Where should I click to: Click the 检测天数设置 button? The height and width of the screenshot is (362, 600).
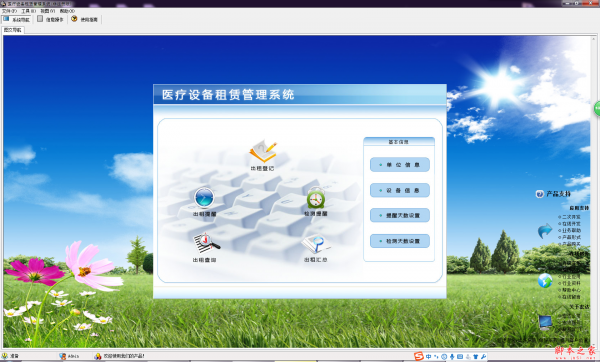tap(399, 241)
